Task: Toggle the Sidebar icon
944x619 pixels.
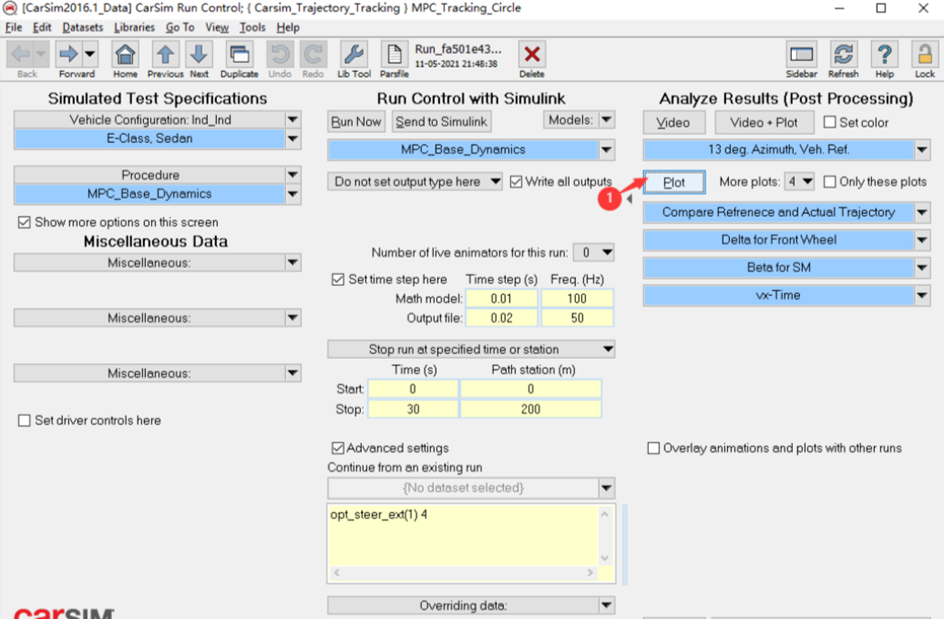Action: pyautogui.click(x=801, y=54)
